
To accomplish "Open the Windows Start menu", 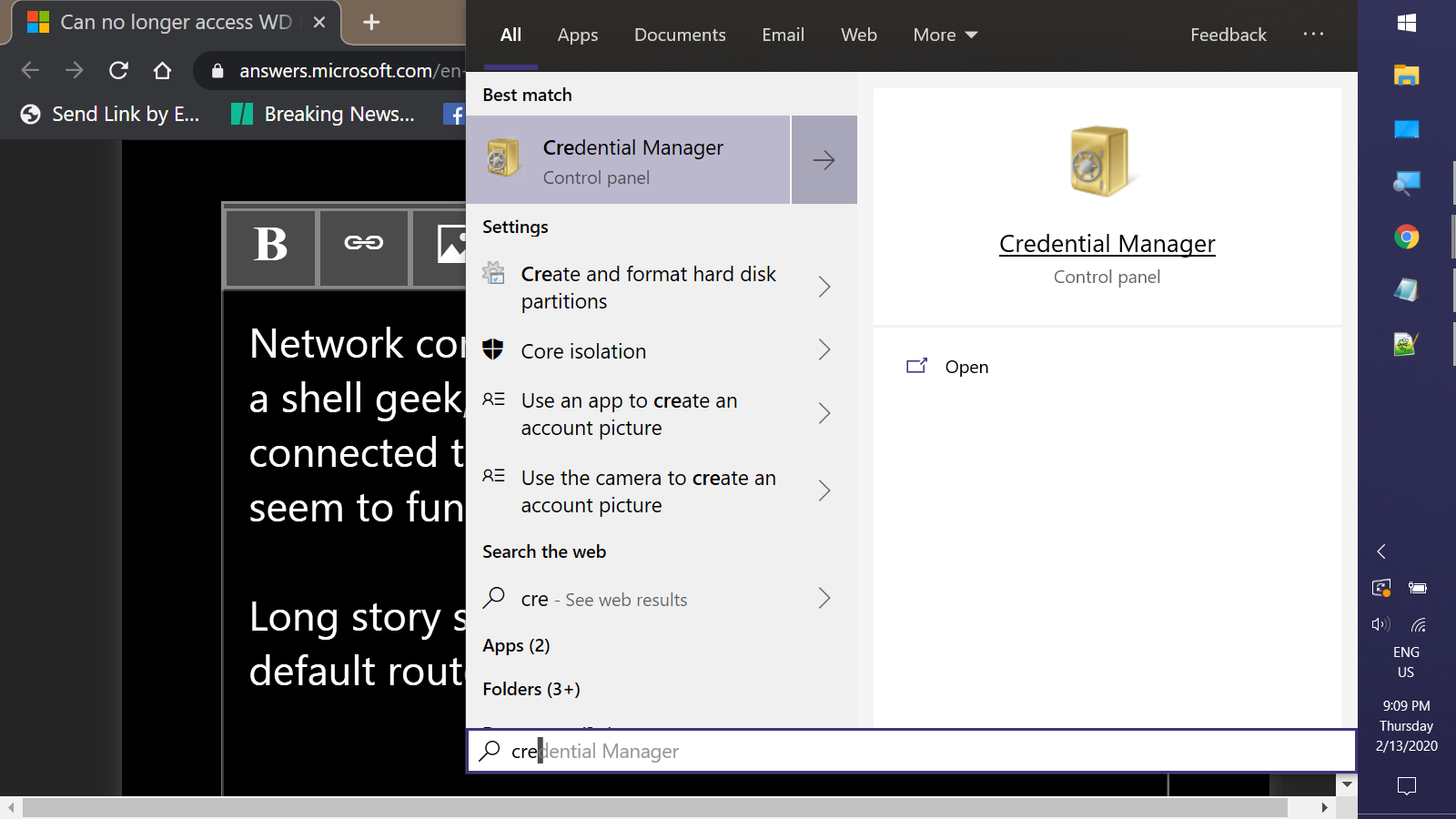I will tap(1406, 23).
